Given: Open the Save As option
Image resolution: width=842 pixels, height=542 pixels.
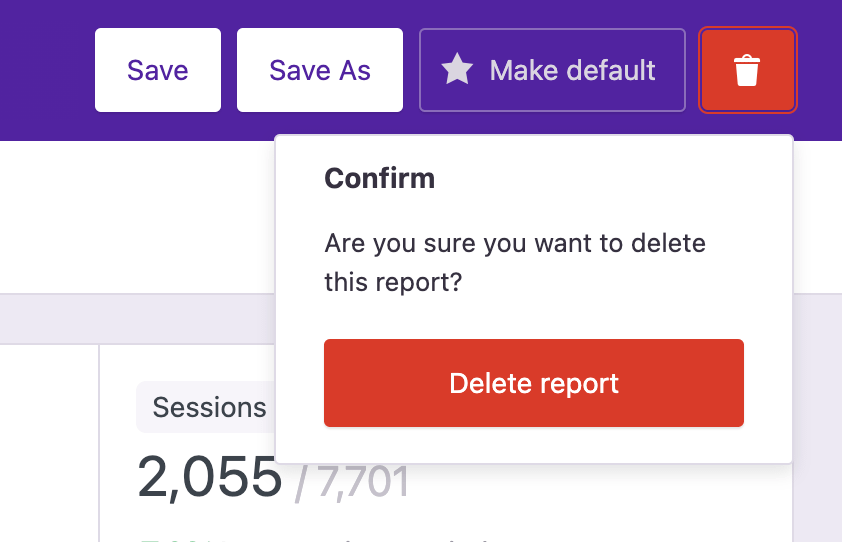Looking at the screenshot, I should 320,70.
